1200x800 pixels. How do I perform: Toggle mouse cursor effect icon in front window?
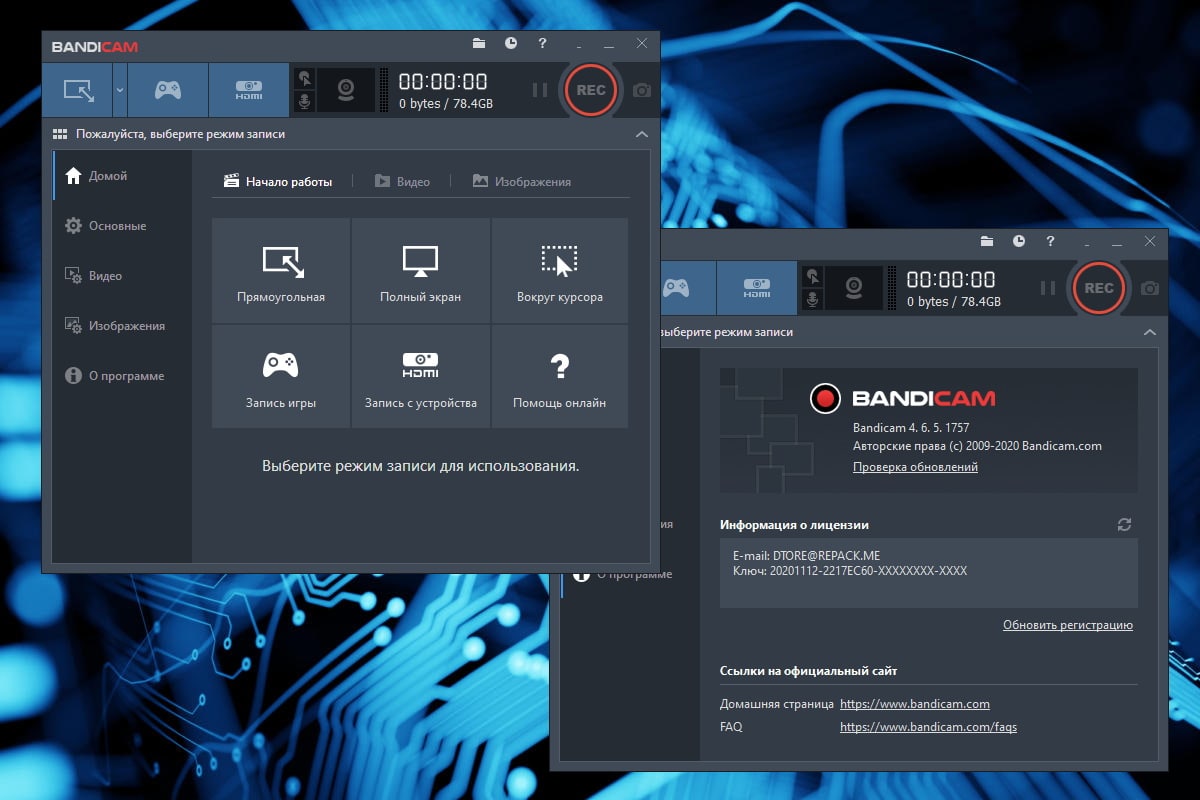tap(304, 78)
